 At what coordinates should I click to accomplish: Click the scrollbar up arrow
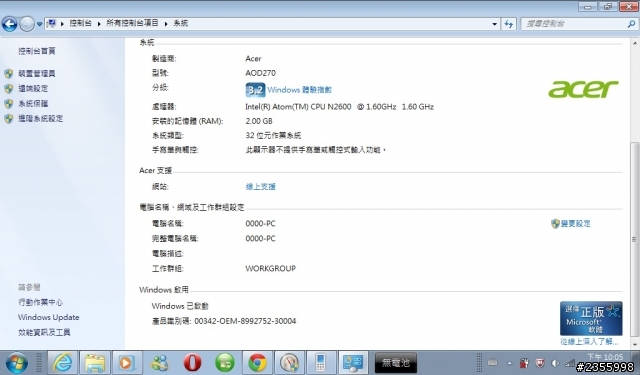pos(635,43)
